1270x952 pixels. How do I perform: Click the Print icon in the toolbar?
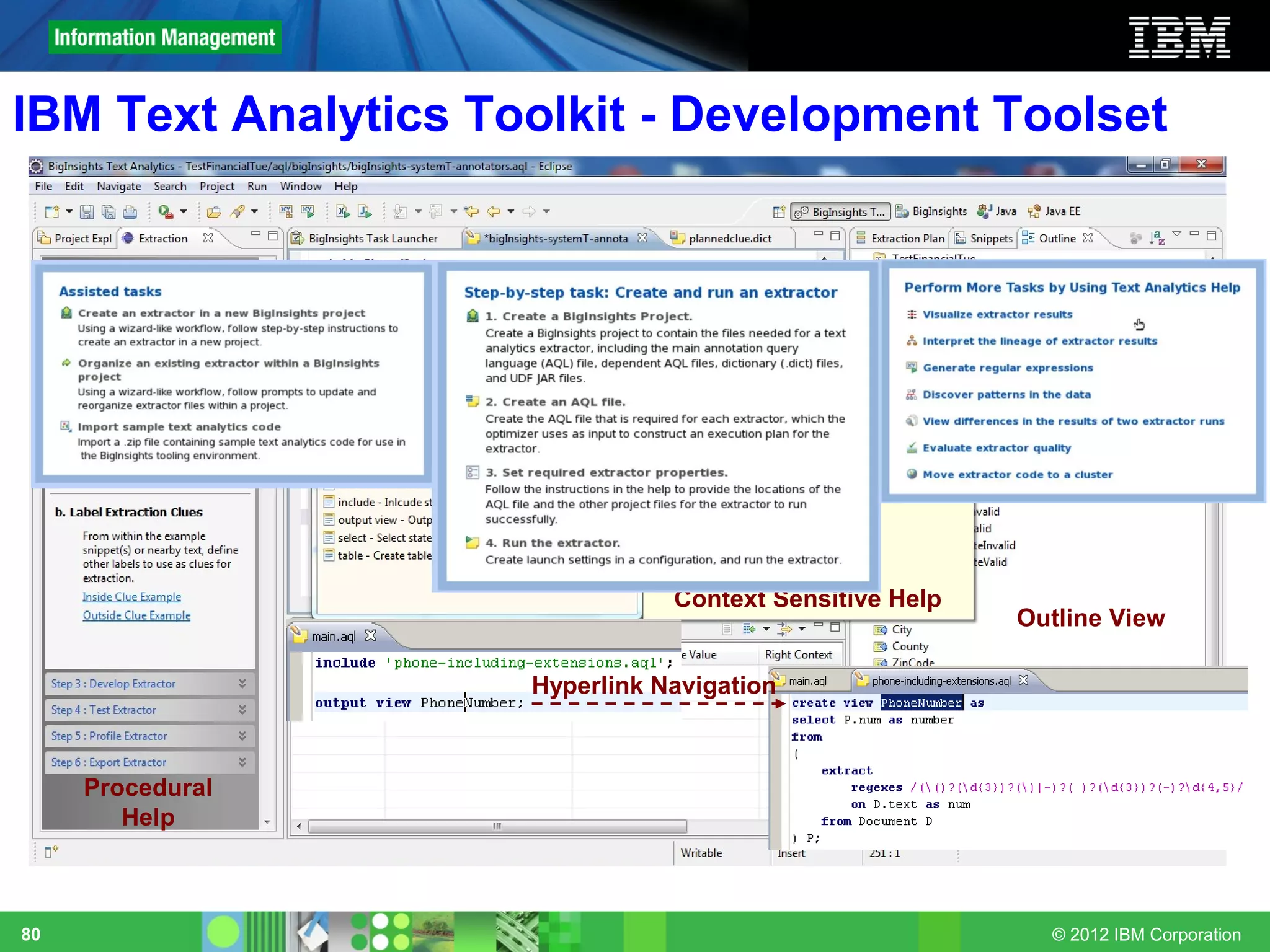coord(130,212)
